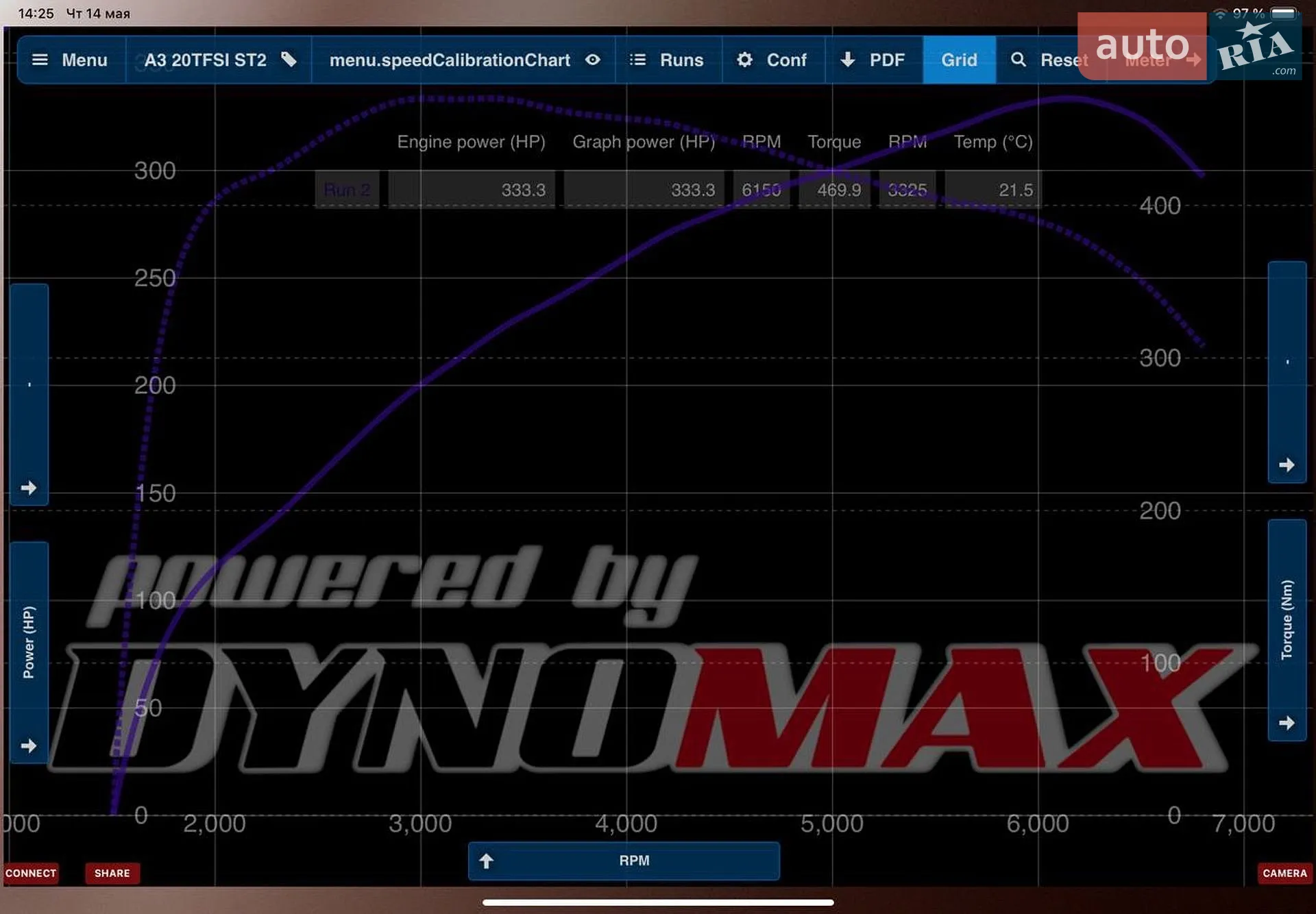Tap the date Чт 14 мая in status bar
Viewport: 1316px width, 914px height.
(x=98, y=14)
